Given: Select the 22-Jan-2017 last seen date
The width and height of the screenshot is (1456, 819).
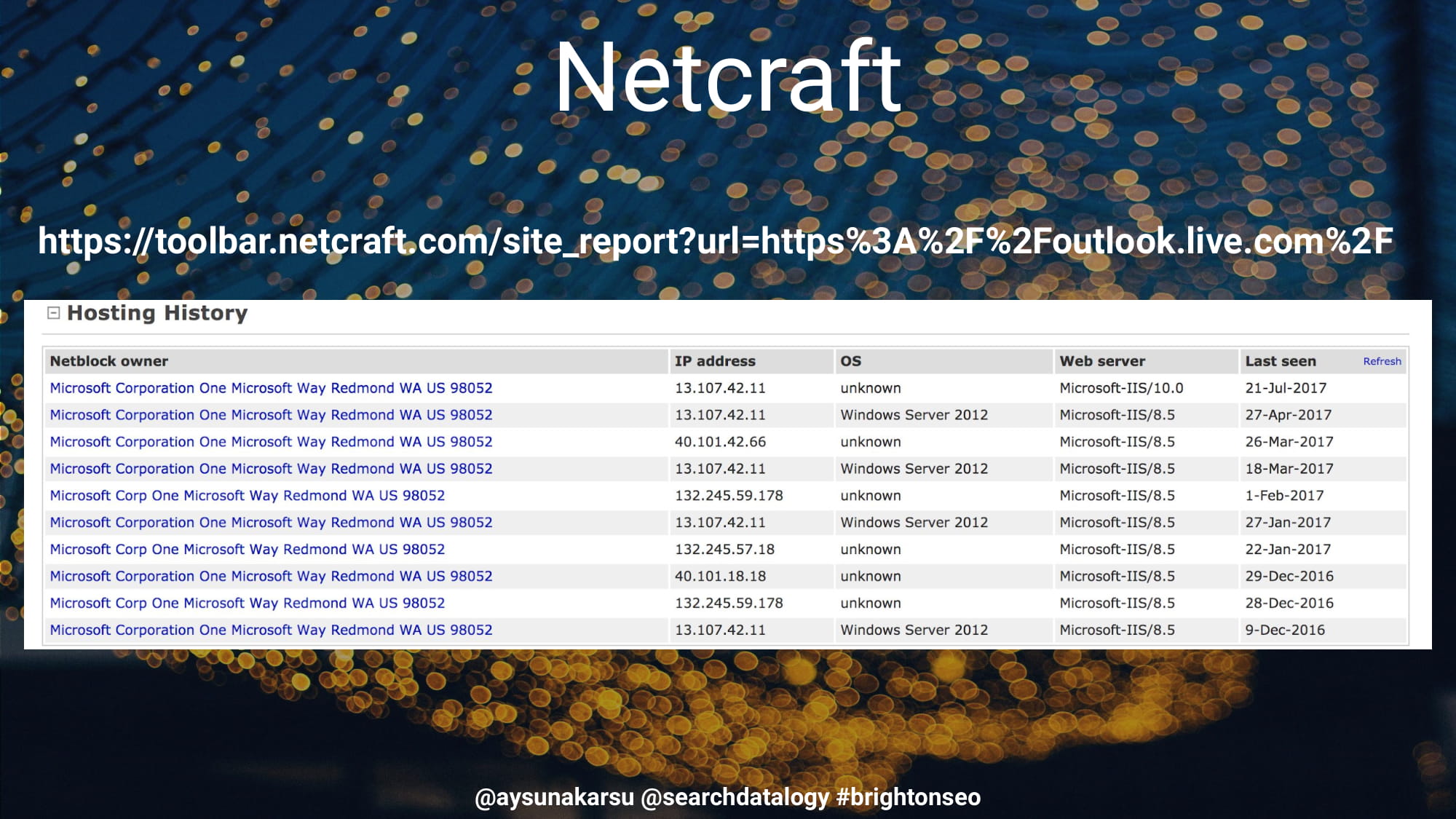Looking at the screenshot, I should tap(1288, 550).
